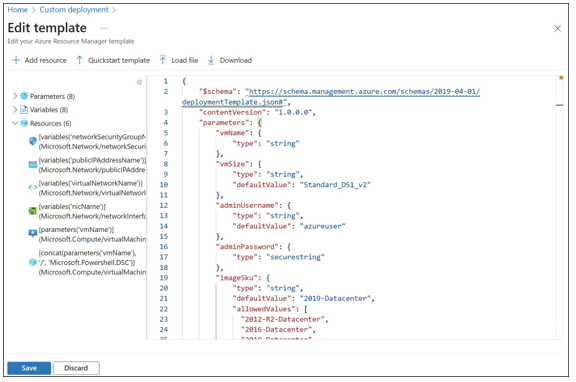Click the Powershell.DSC extension cube icon

pos(33,262)
